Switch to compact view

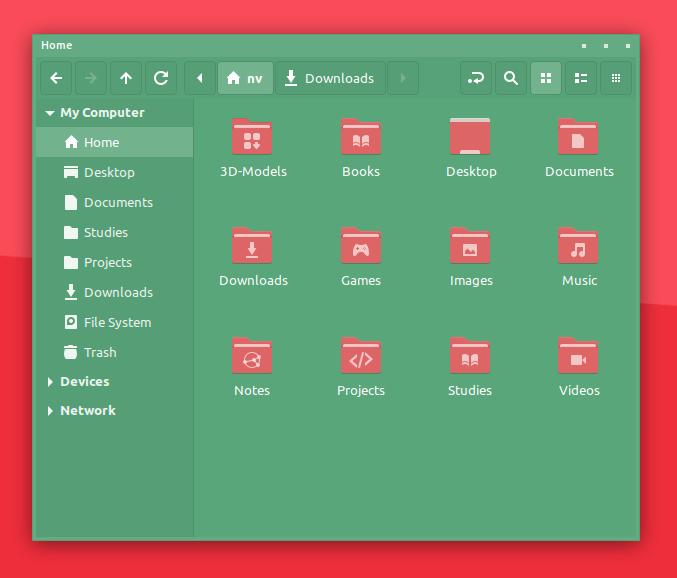pyautogui.click(x=616, y=78)
